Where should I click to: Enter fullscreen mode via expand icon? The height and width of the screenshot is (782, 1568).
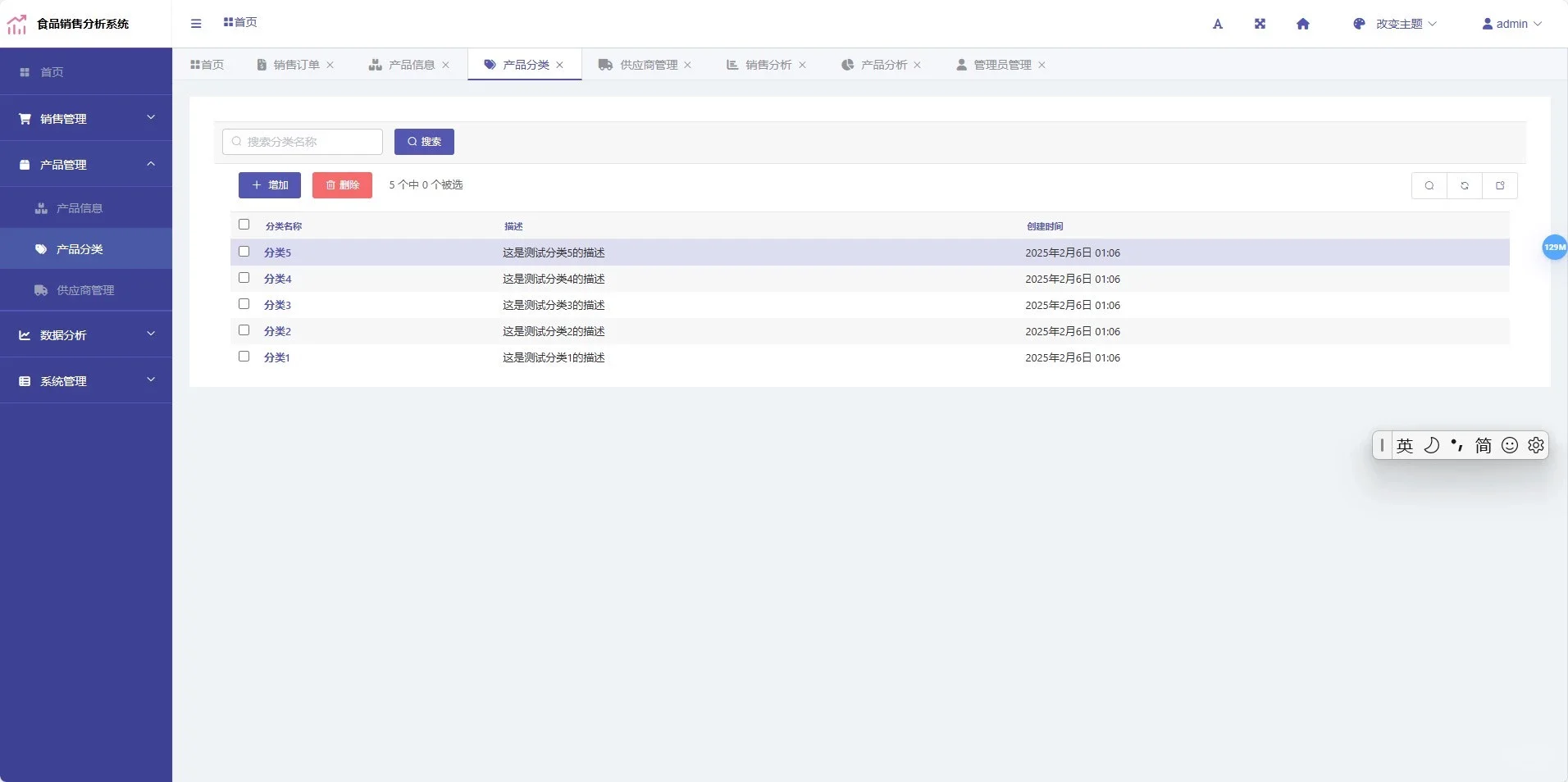pyautogui.click(x=1260, y=24)
